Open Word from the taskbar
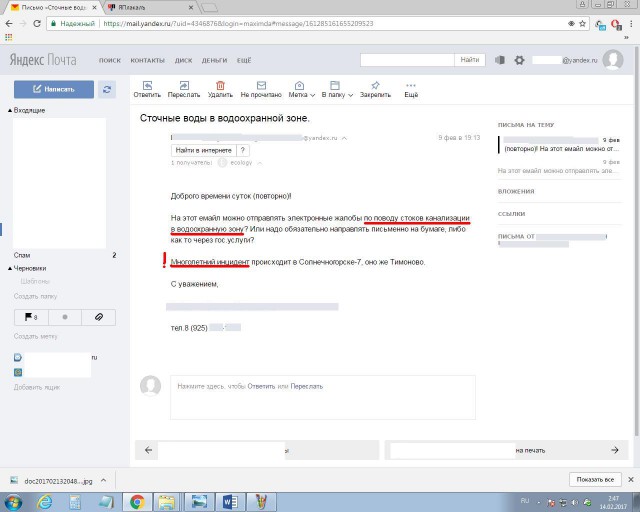The height and width of the screenshot is (512, 640). coord(231,502)
